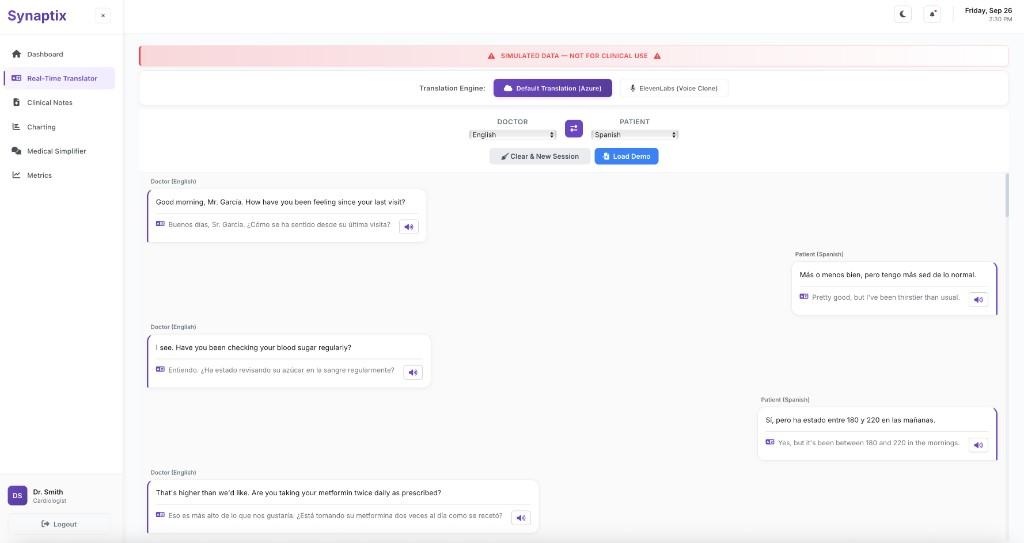Click the translation icon beside 'Entiendo' text
This screenshot has width=1024, height=543.
click(160, 370)
